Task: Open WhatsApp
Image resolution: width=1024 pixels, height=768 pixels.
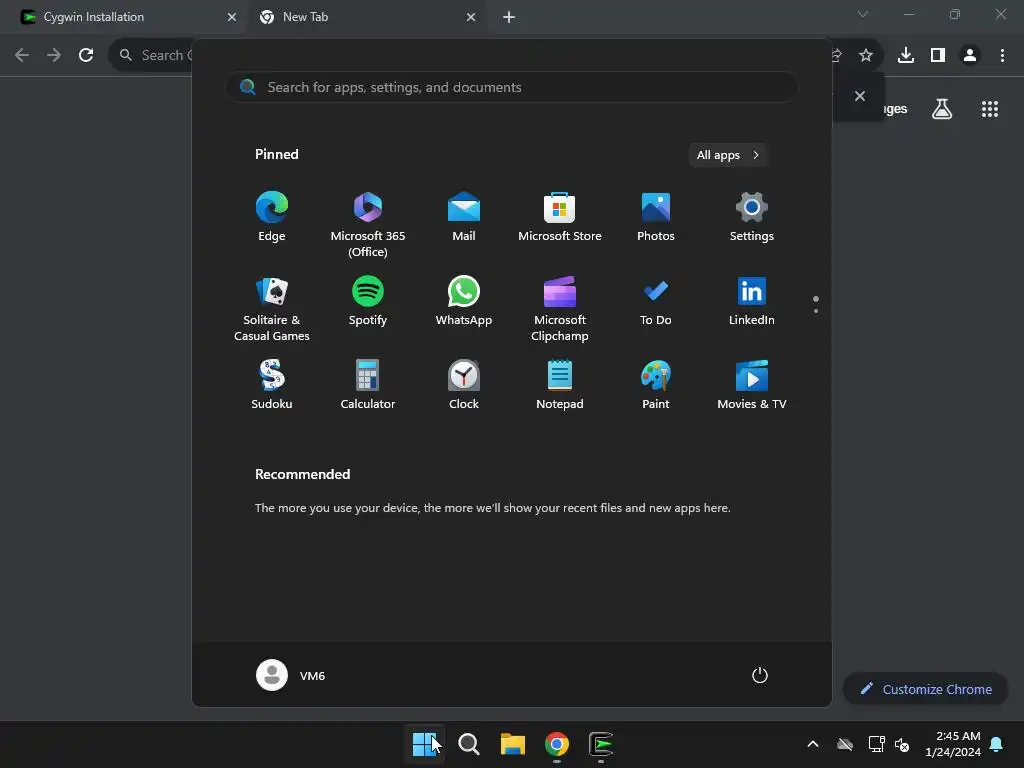Action: tap(464, 301)
